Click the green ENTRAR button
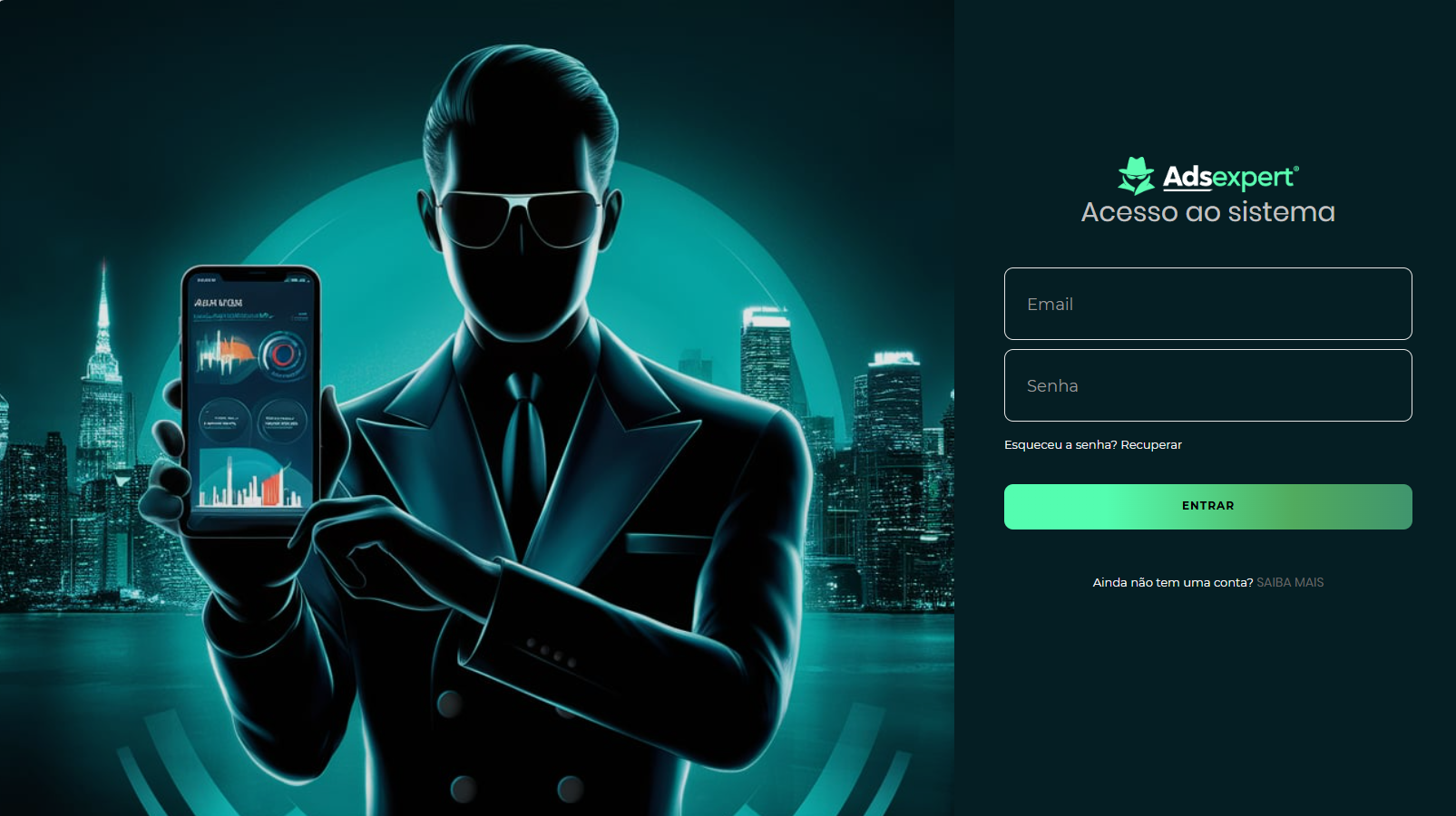The width and height of the screenshot is (1456, 816). pyautogui.click(x=1207, y=507)
